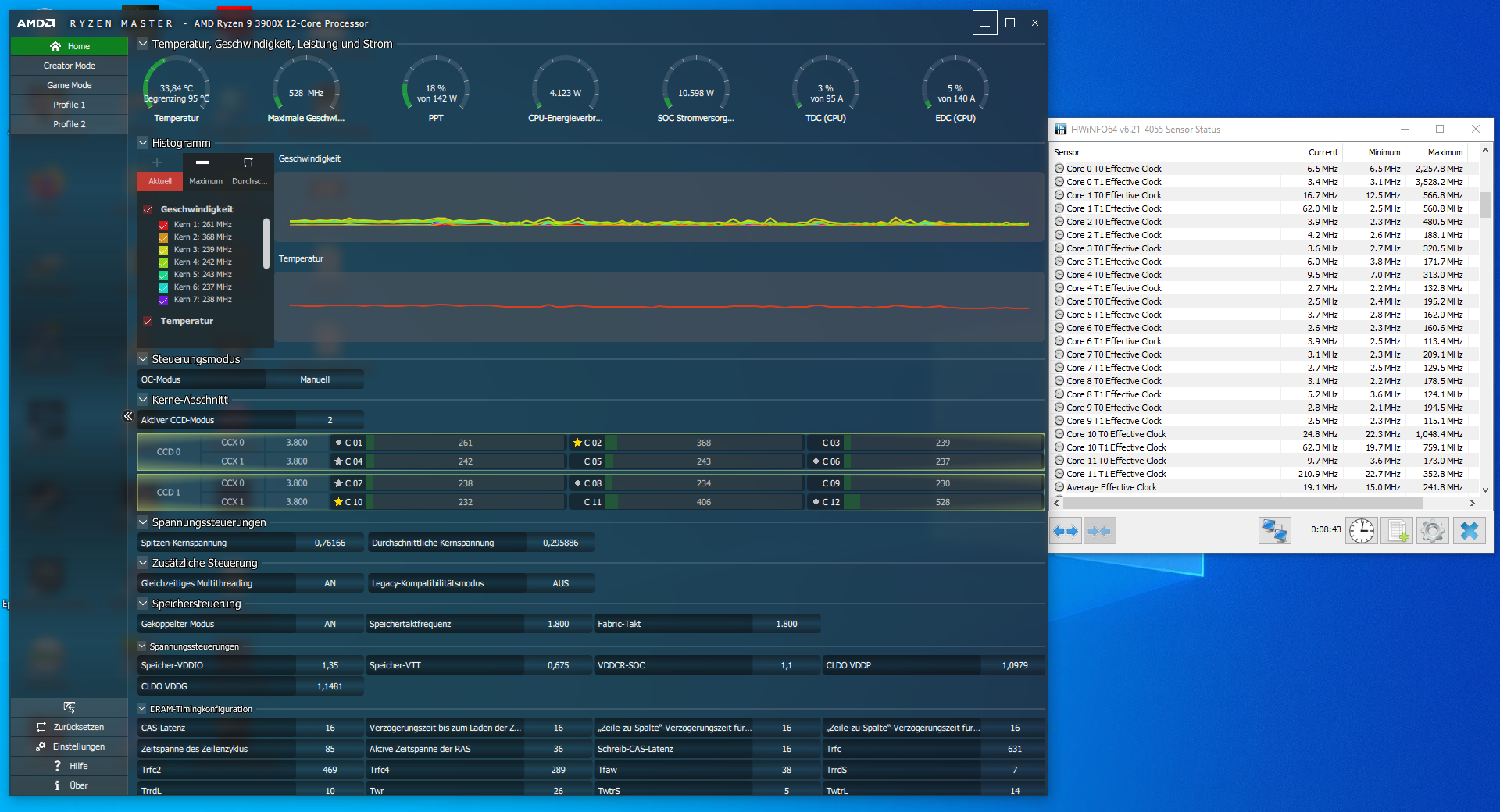The width and height of the screenshot is (1500, 812).
Task: Collapse the Histogramm section
Action: [143, 143]
